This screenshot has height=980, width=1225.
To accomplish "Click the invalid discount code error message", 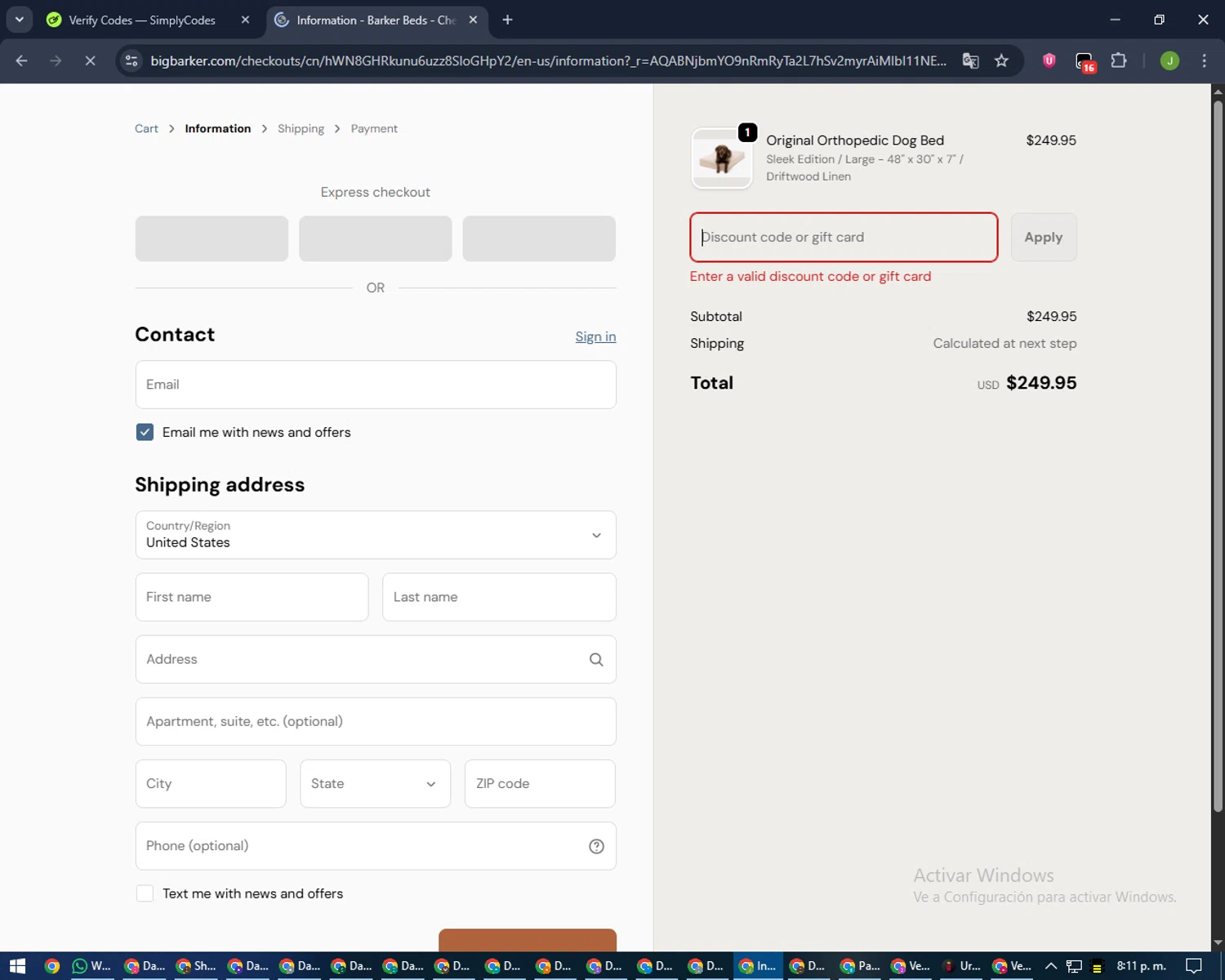I will pos(810,276).
